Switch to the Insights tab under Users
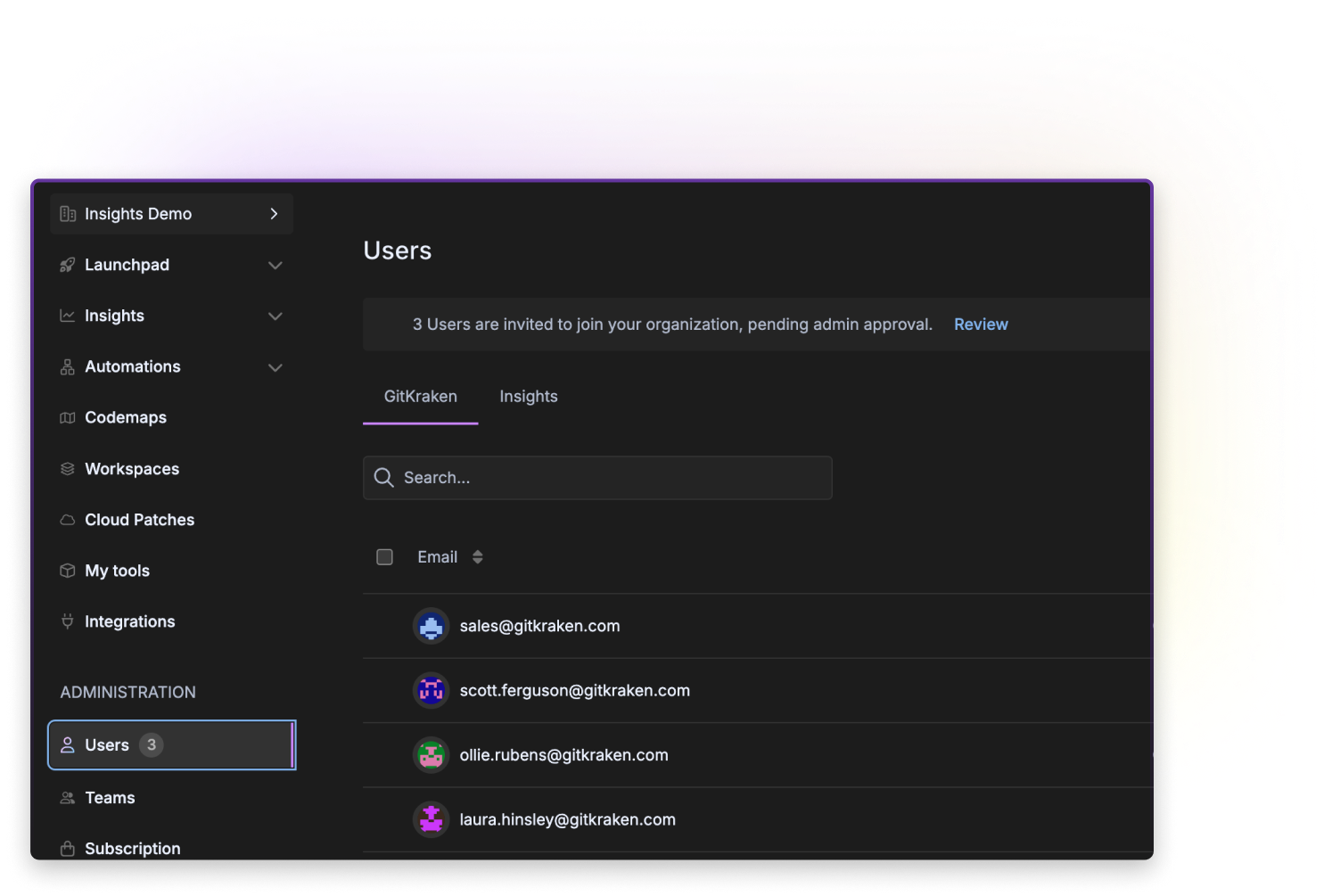 pos(529,397)
